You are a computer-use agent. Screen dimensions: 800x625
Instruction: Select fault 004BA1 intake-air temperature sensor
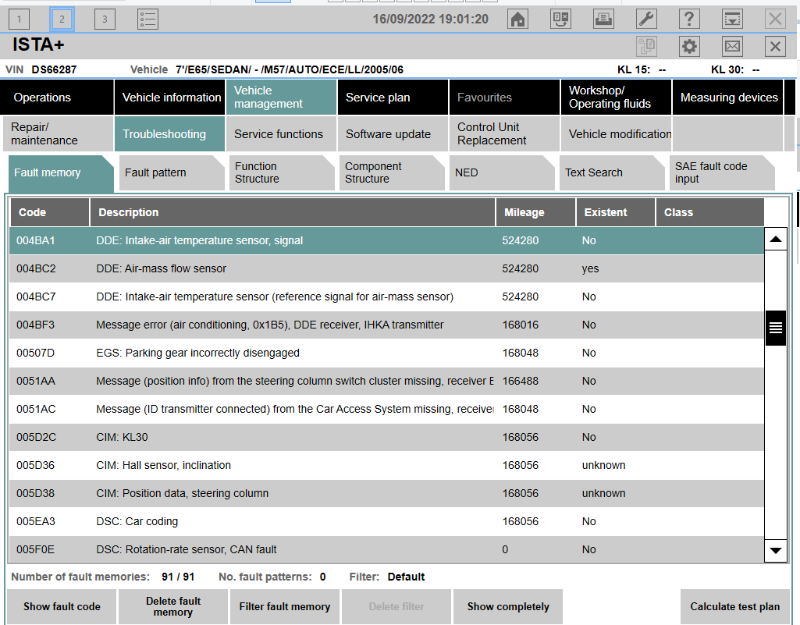click(x=386, y=240)
